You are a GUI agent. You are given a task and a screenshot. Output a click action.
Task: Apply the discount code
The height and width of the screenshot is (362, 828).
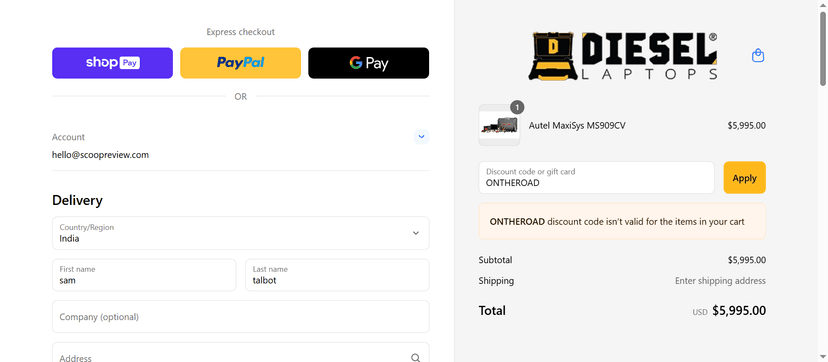[x=744, y=178]
